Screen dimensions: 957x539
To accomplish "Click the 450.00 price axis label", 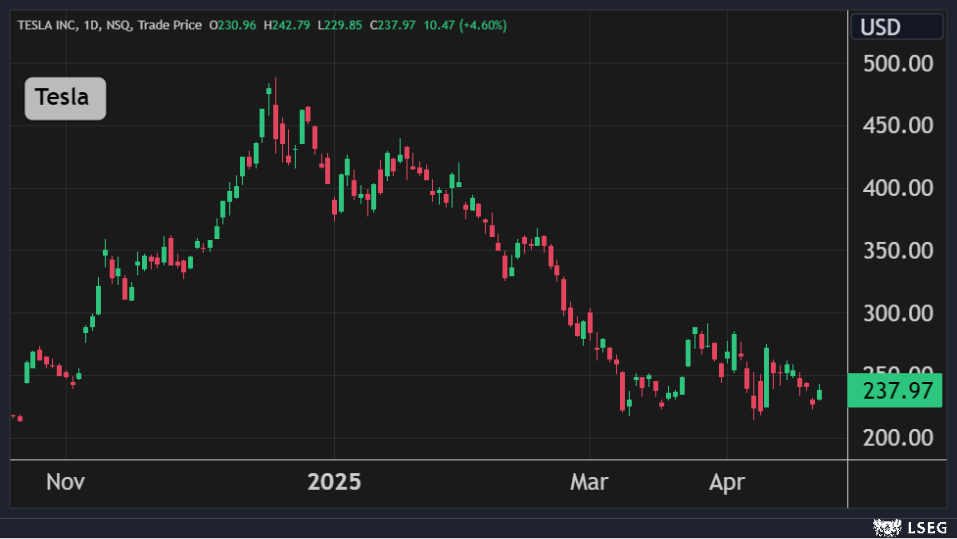I will click(x=897, y=126).
